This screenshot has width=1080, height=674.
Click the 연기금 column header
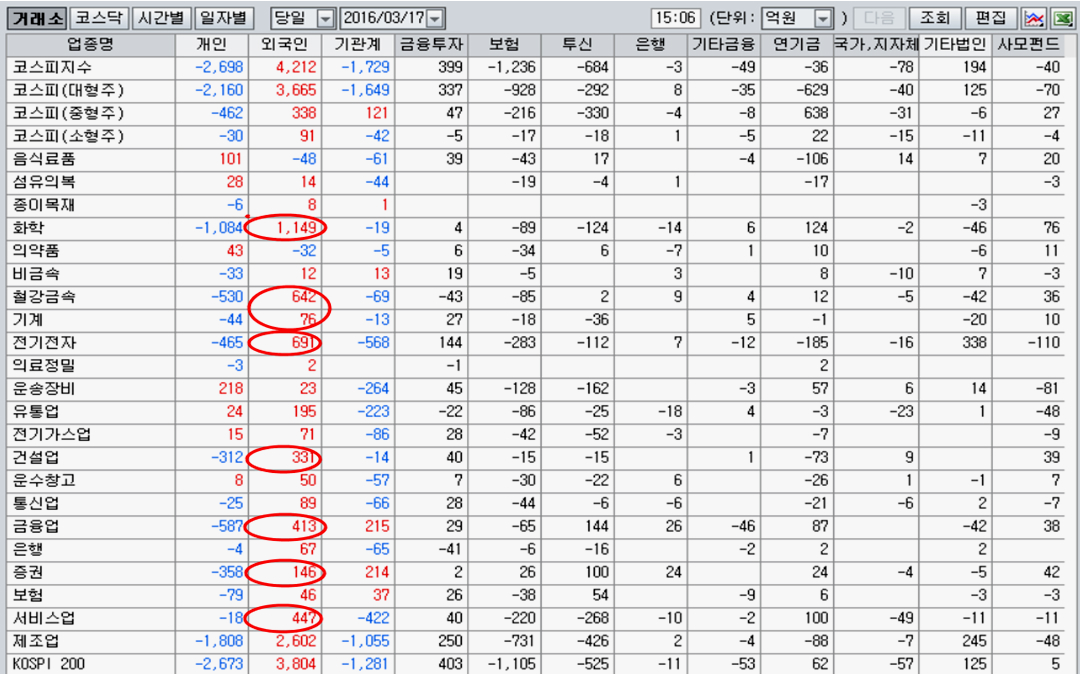pyautogui.click(x=795, y=44)
